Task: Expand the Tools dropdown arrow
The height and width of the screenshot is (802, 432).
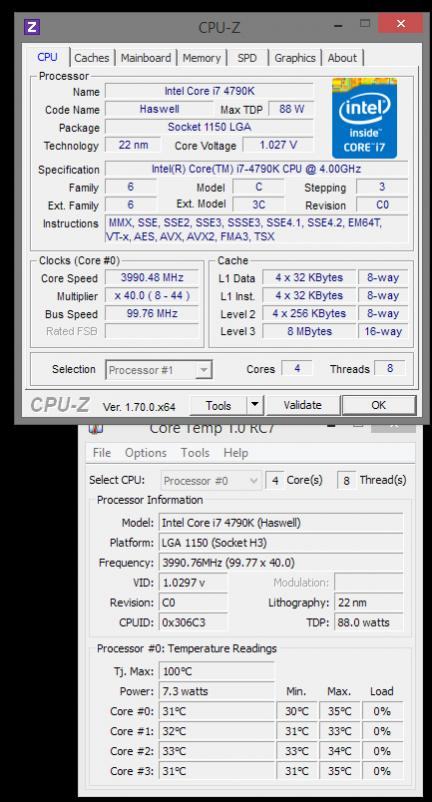Action: (255, 406)
